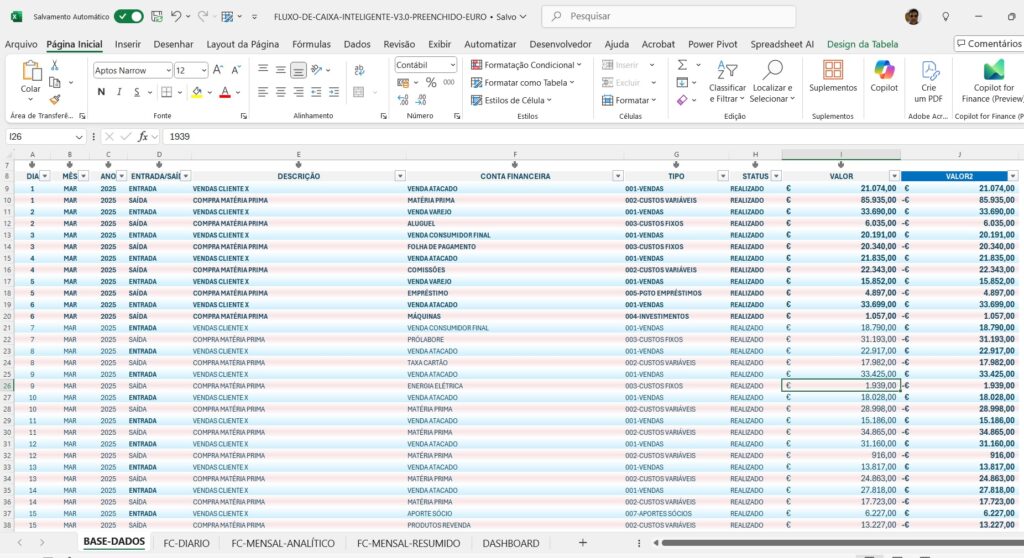Toggle the Salvamento Automático switch
Viewport: 1024px width, 558px height.
point(128,17)
